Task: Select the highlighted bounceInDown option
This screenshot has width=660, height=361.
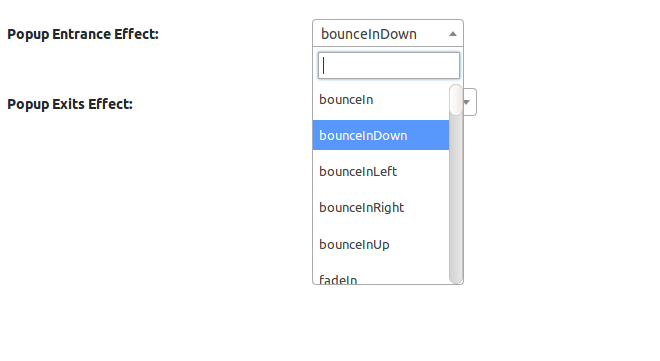Action: pyautogui.click(x=381, y=135)
